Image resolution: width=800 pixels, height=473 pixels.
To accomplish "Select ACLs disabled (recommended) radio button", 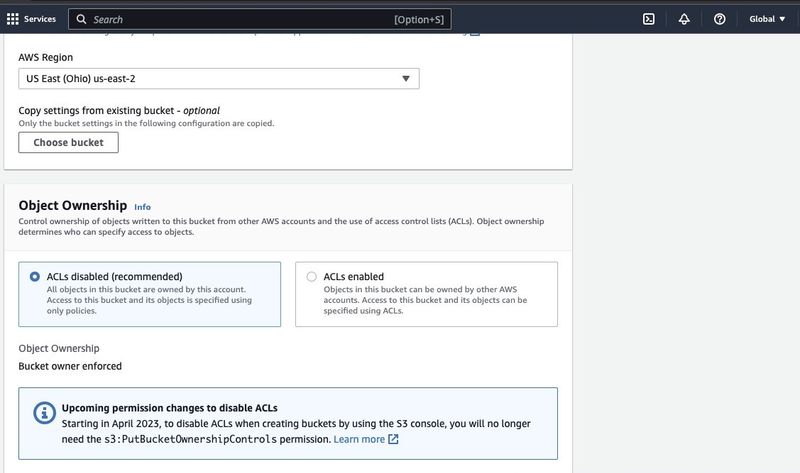I will pyautogui.click(x=35, y=276).
